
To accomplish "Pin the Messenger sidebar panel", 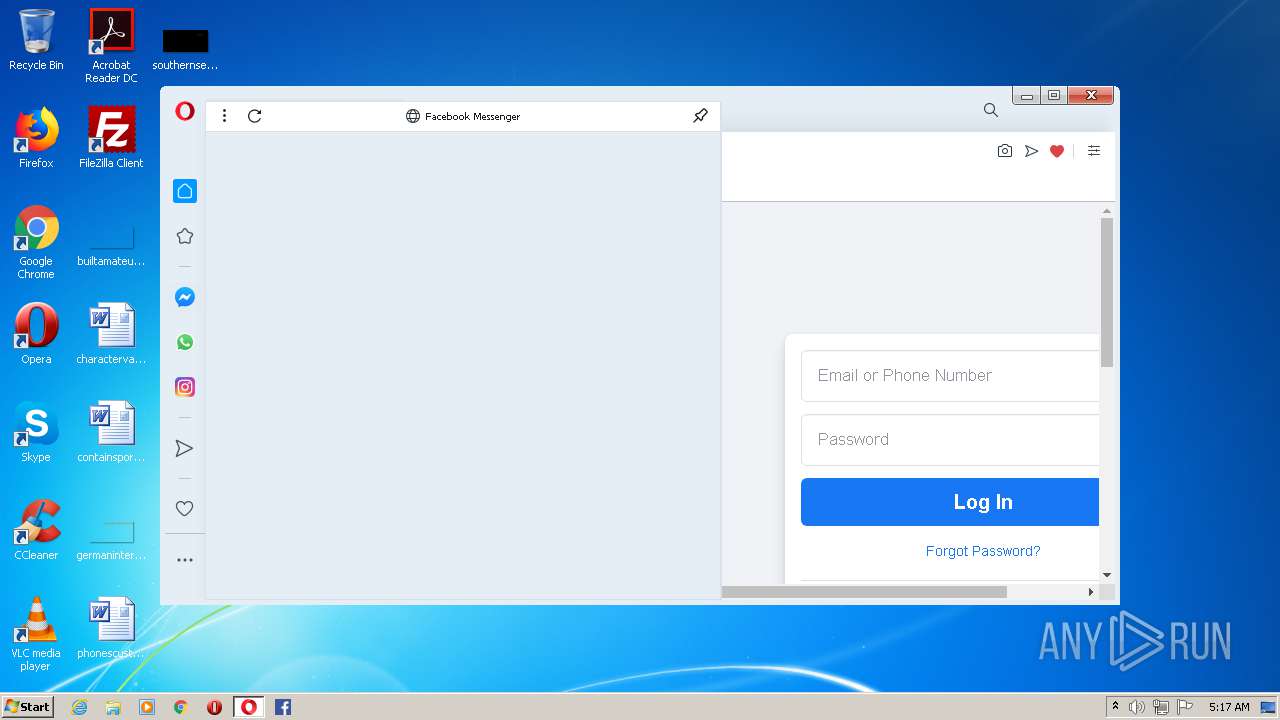I will (700, 116).
